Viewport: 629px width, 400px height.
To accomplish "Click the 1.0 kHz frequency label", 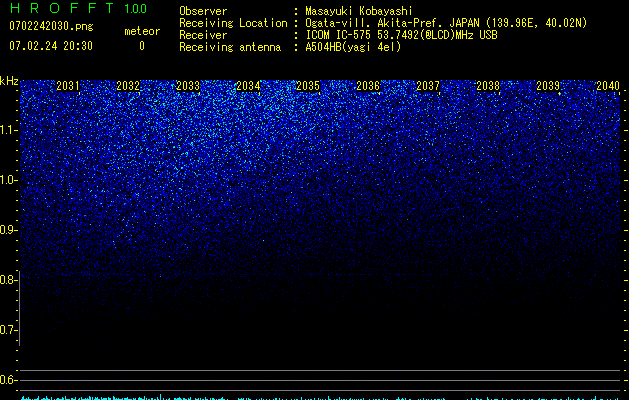I will pos(9,180).
